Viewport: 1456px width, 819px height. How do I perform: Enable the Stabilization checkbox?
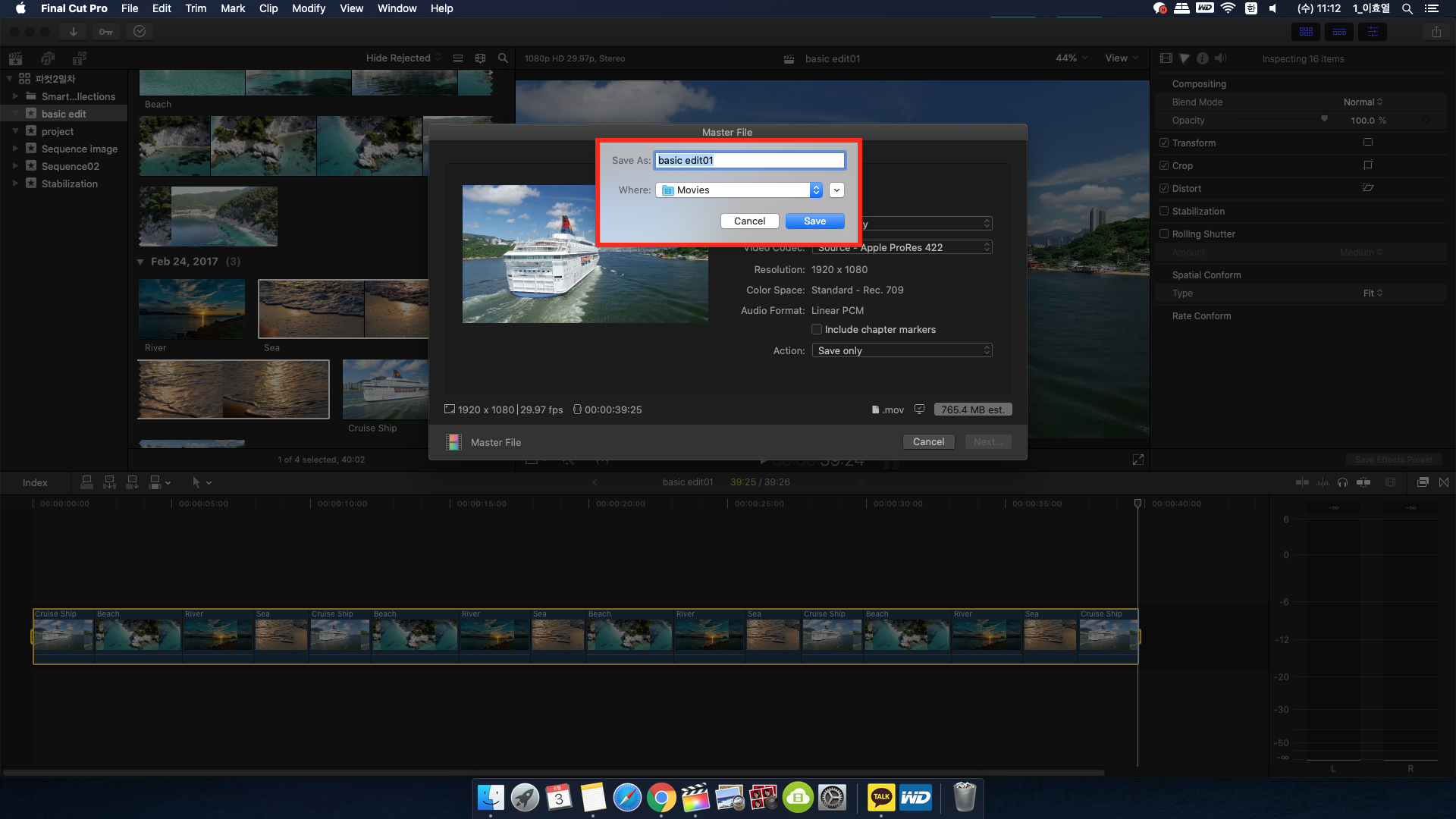point(1164,212)
